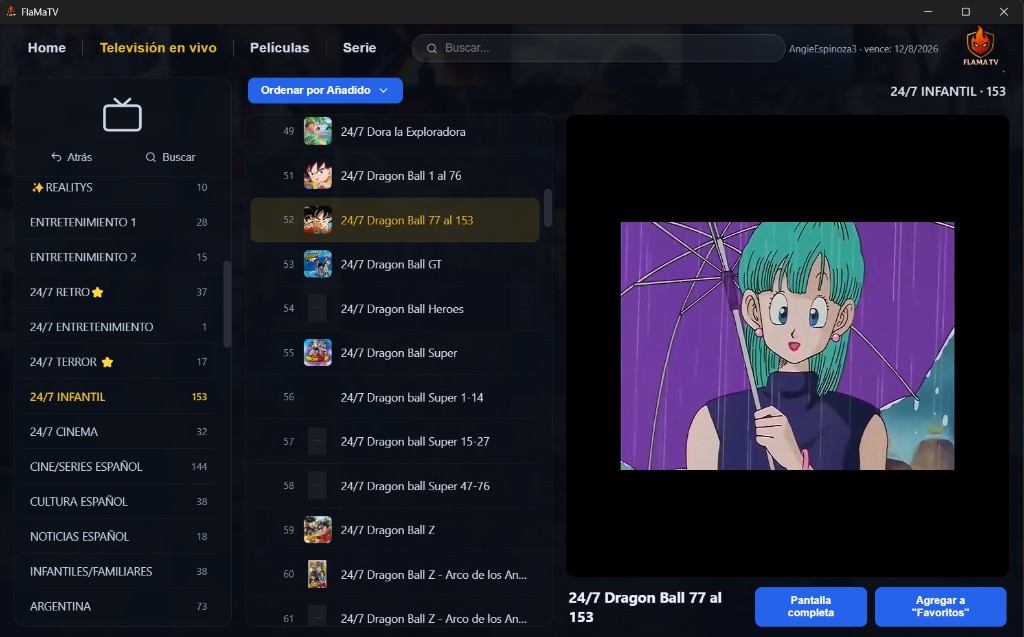Click the video preview player
This screenshot has width=1024, height=637.
787,346
